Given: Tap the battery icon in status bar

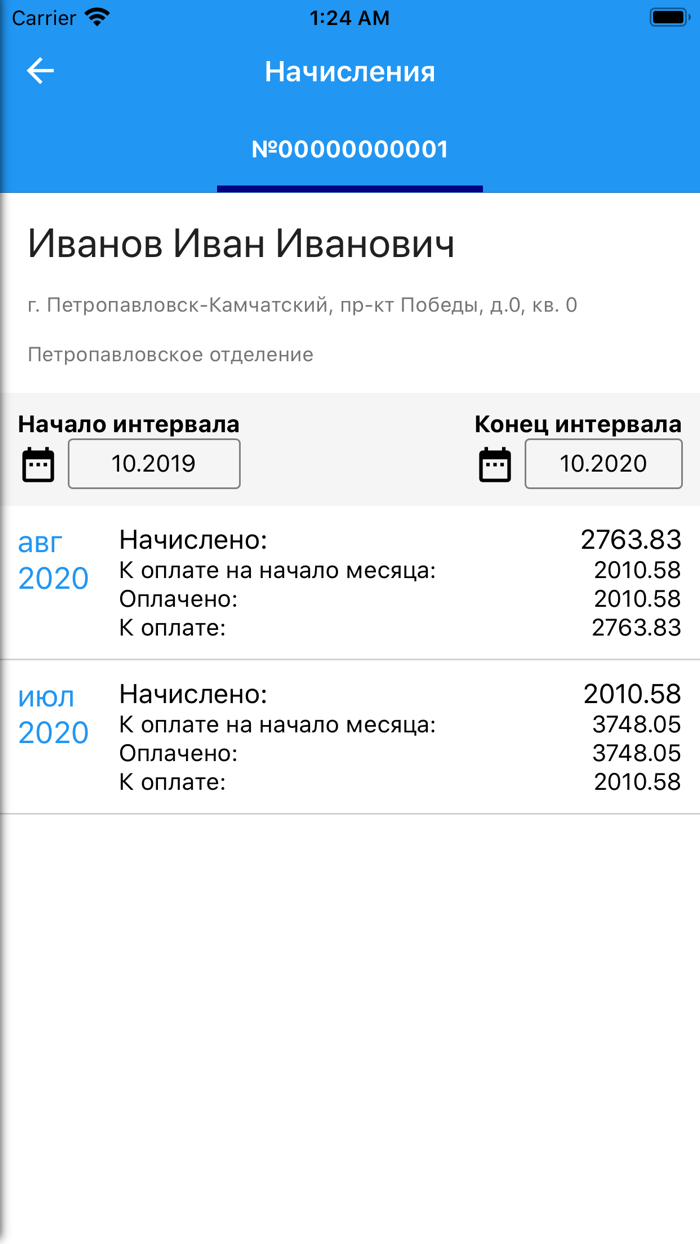Looking at the screenshot, I should [x=668, y=15].
